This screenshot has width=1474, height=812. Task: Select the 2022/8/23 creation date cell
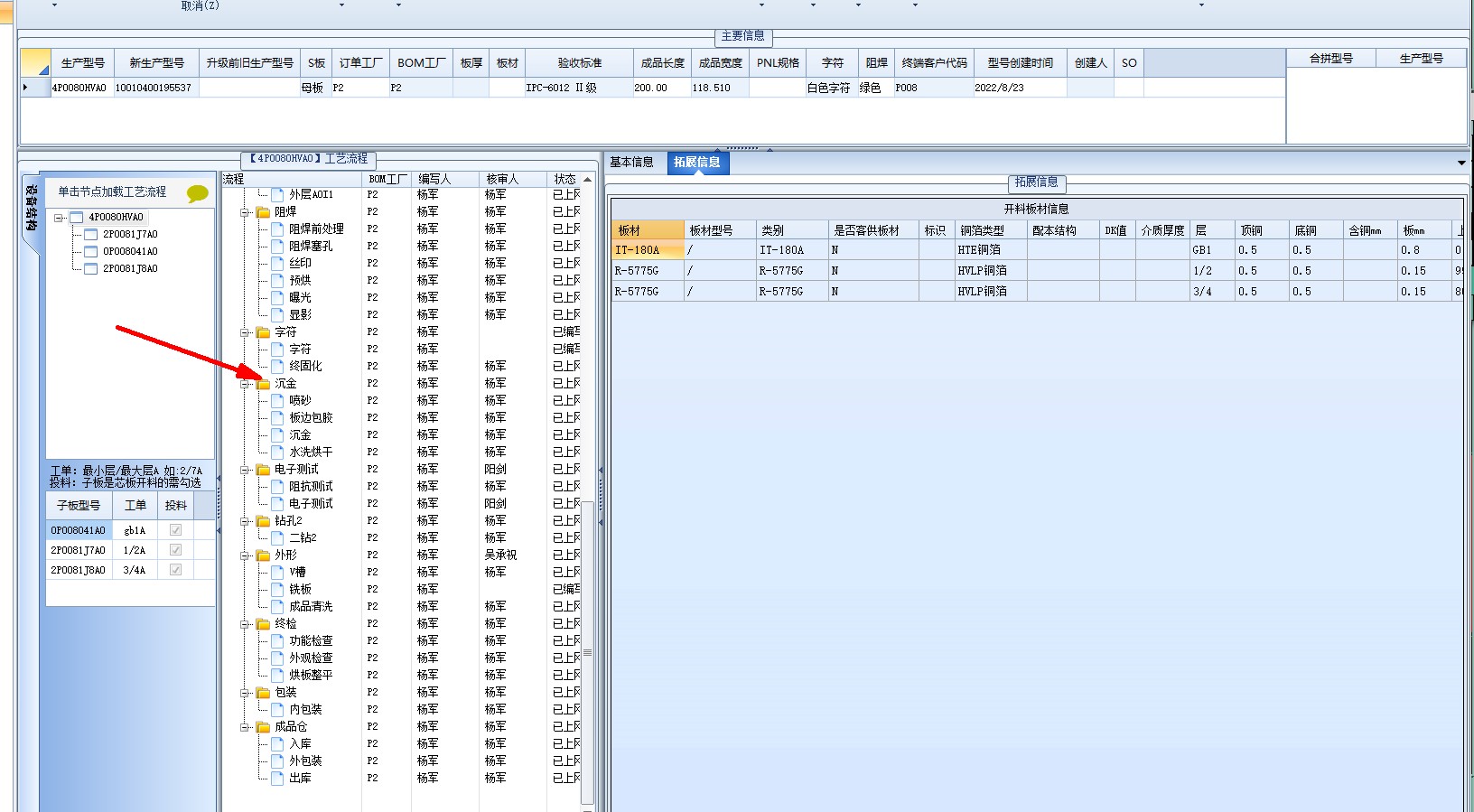point(1020,88)
